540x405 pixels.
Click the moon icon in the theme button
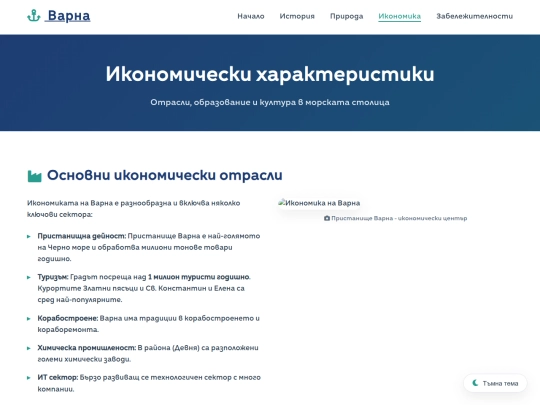click(475, 383)
